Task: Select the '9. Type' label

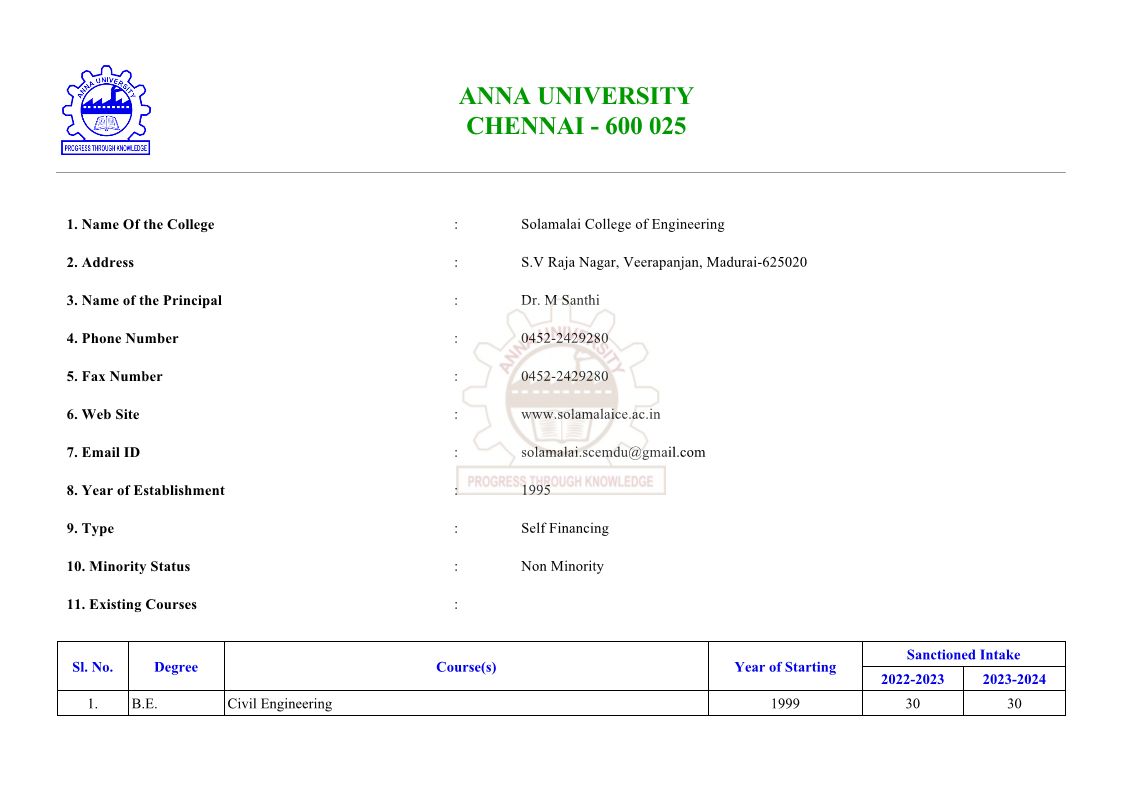Action: (x=90, y=528)
